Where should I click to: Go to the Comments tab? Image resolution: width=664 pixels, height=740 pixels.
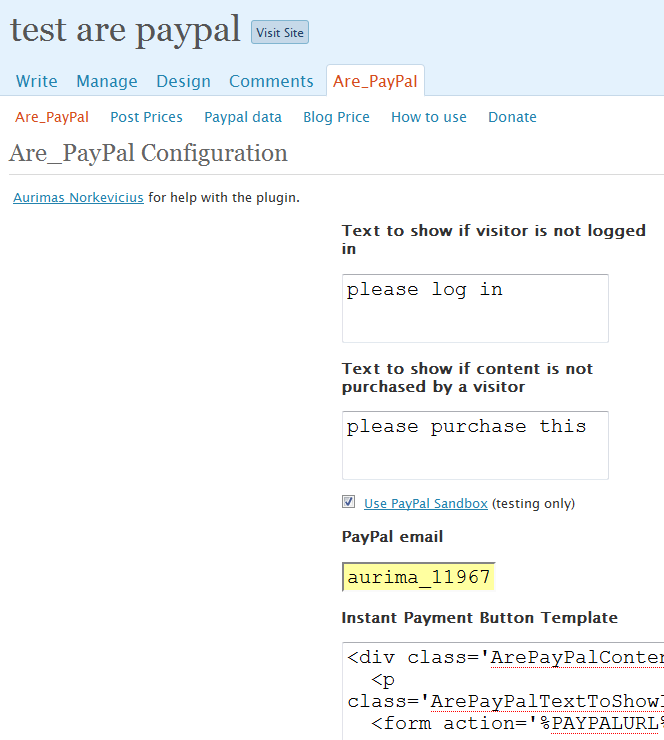pos(271,81)
